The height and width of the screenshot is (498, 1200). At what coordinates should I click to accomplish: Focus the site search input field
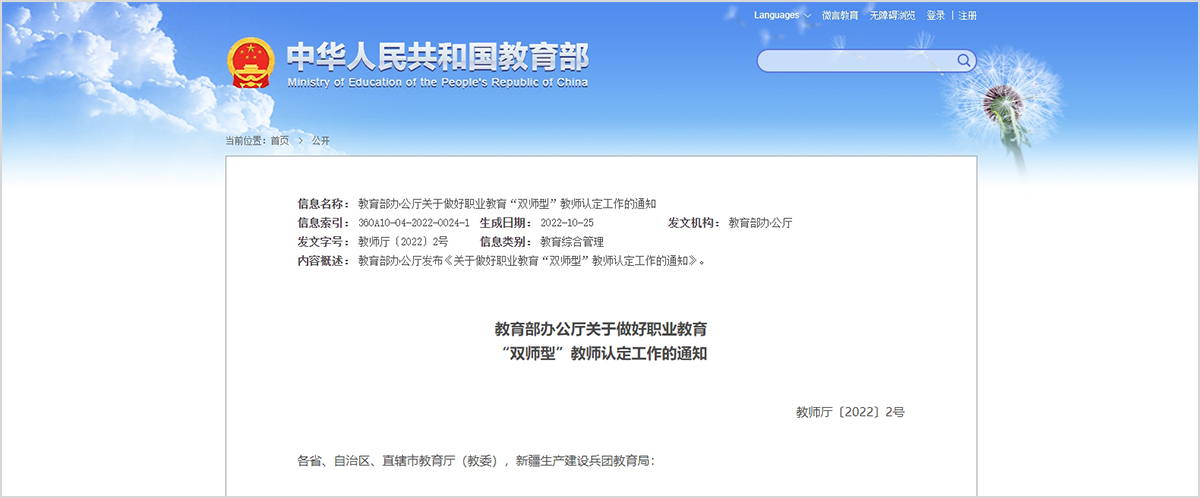856,61
